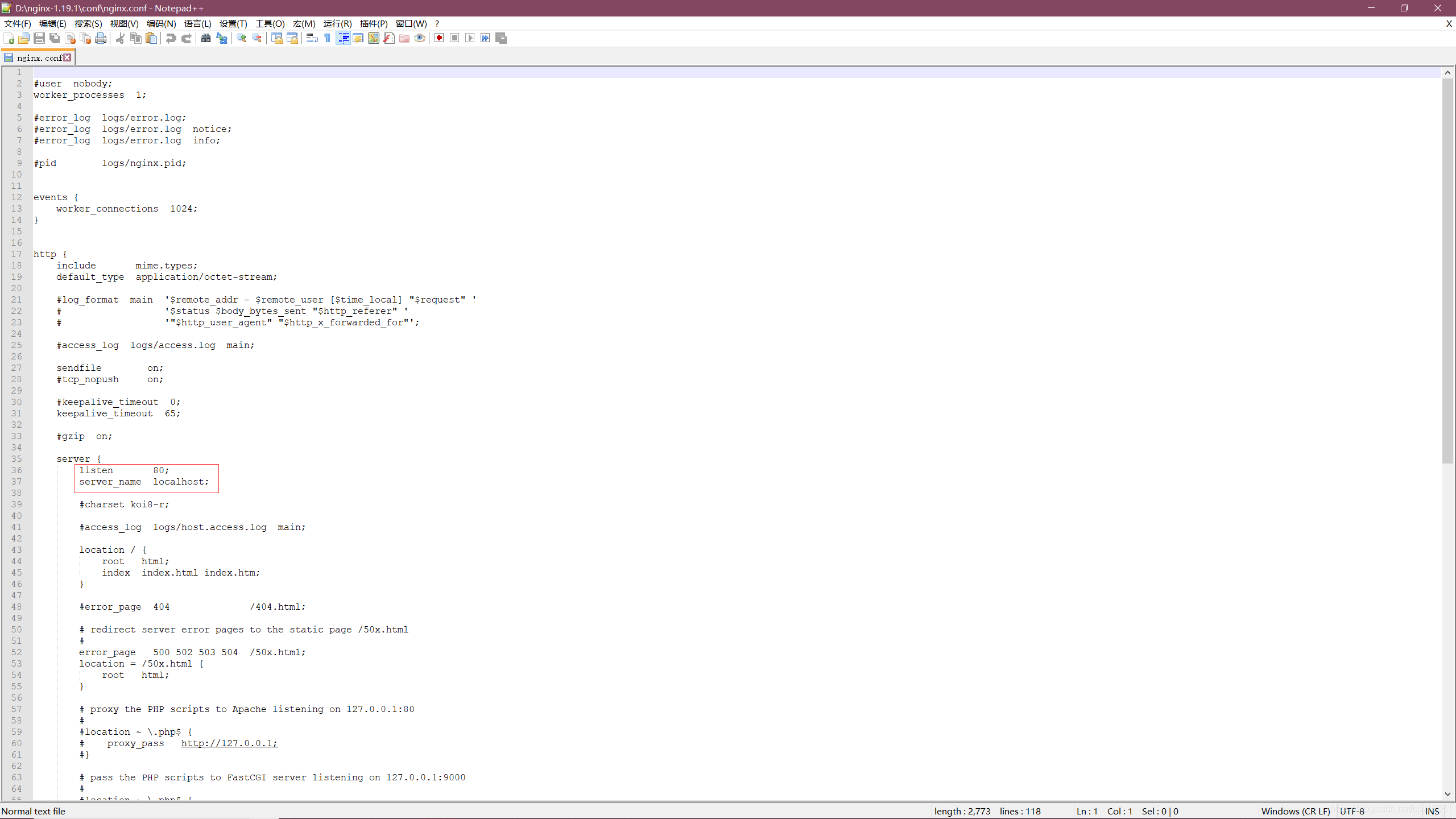The height and width of the screenshot is (819, 1456).
Task: Open the 工具(O) menu
Action: [270, 23]
